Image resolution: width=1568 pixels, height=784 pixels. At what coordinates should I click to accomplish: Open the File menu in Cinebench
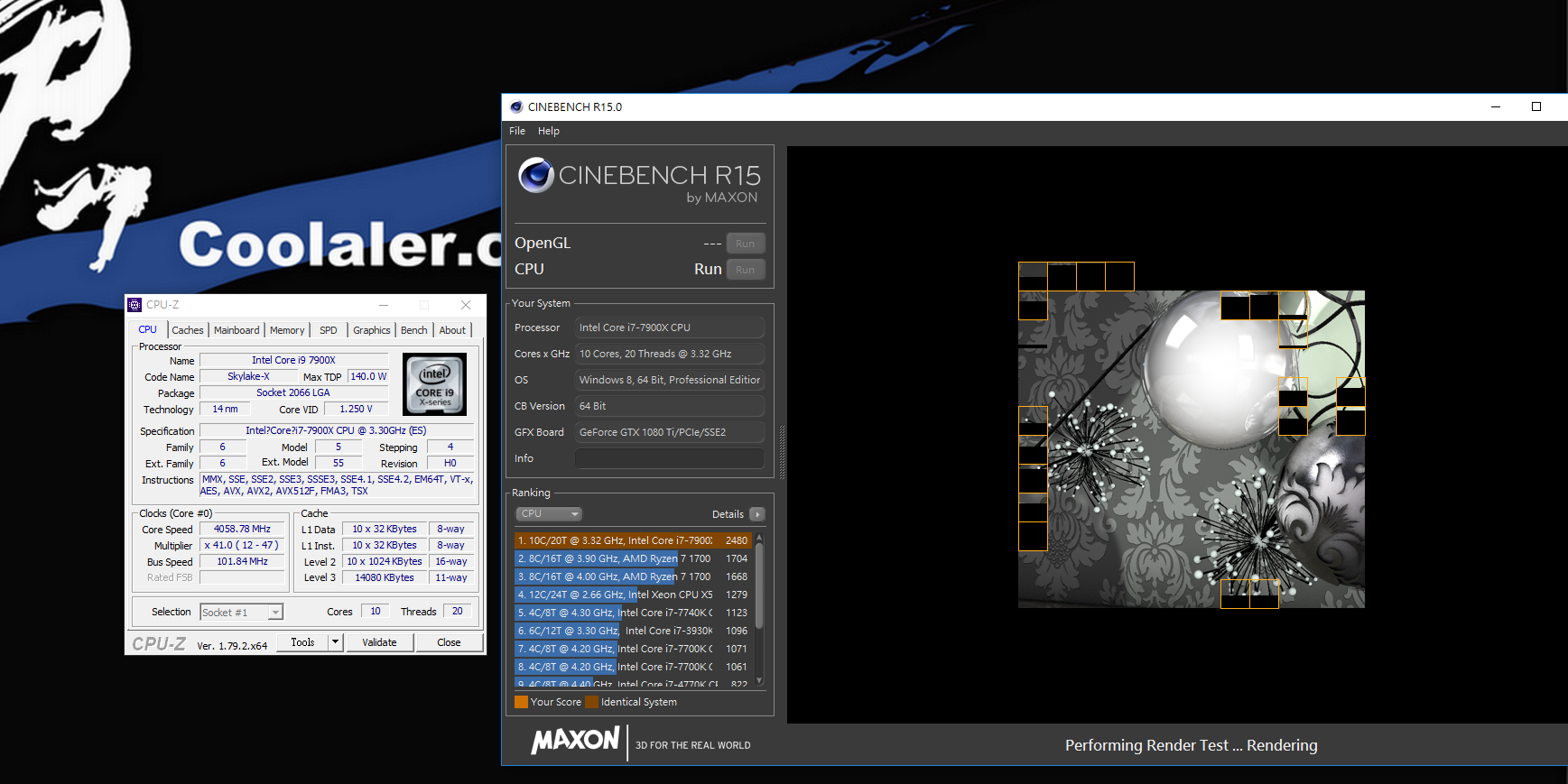click(517, 131)
